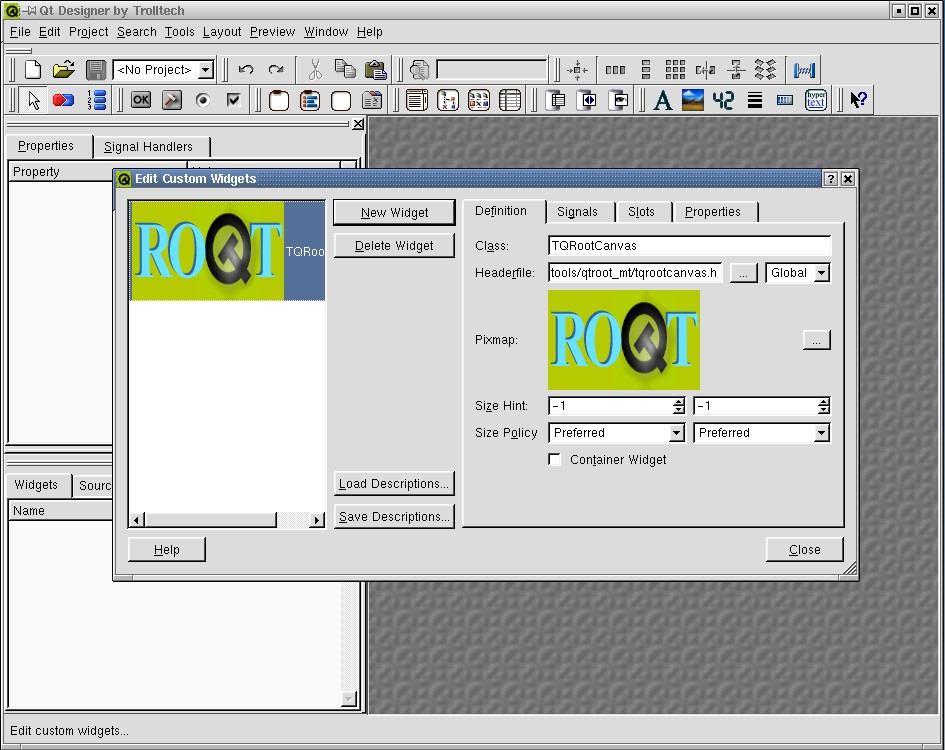Click the New file toolbar icon
This screenshot has width=945, height=750.
coord(33,70)
